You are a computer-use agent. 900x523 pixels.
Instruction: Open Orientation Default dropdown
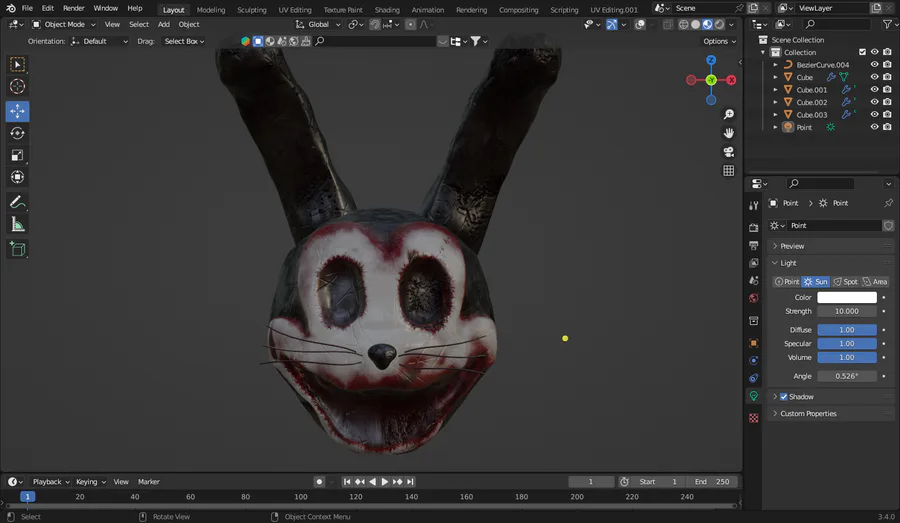pos(99,41)
